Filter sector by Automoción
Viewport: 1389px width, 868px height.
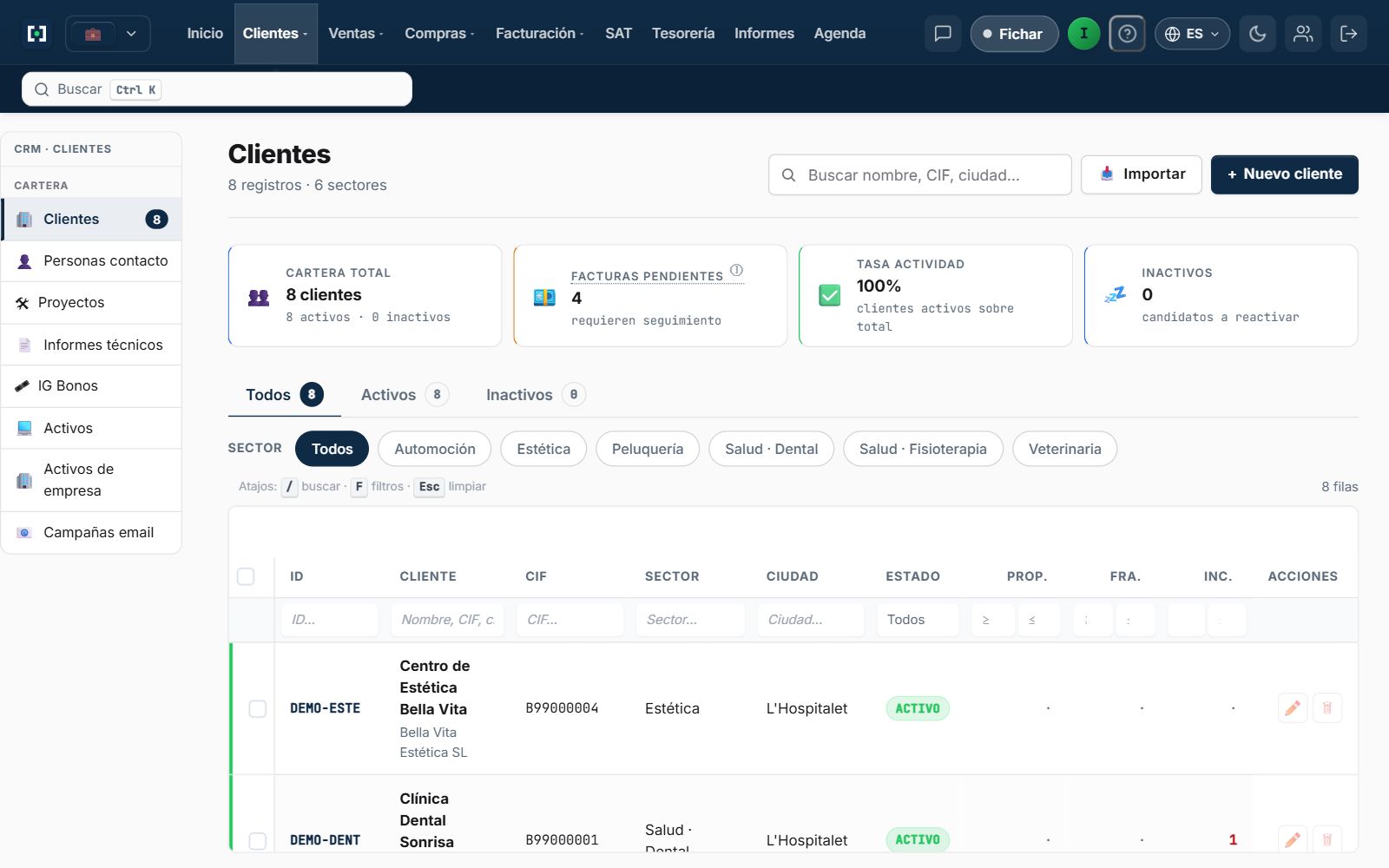pyautogui.click(x=435, y=449)
